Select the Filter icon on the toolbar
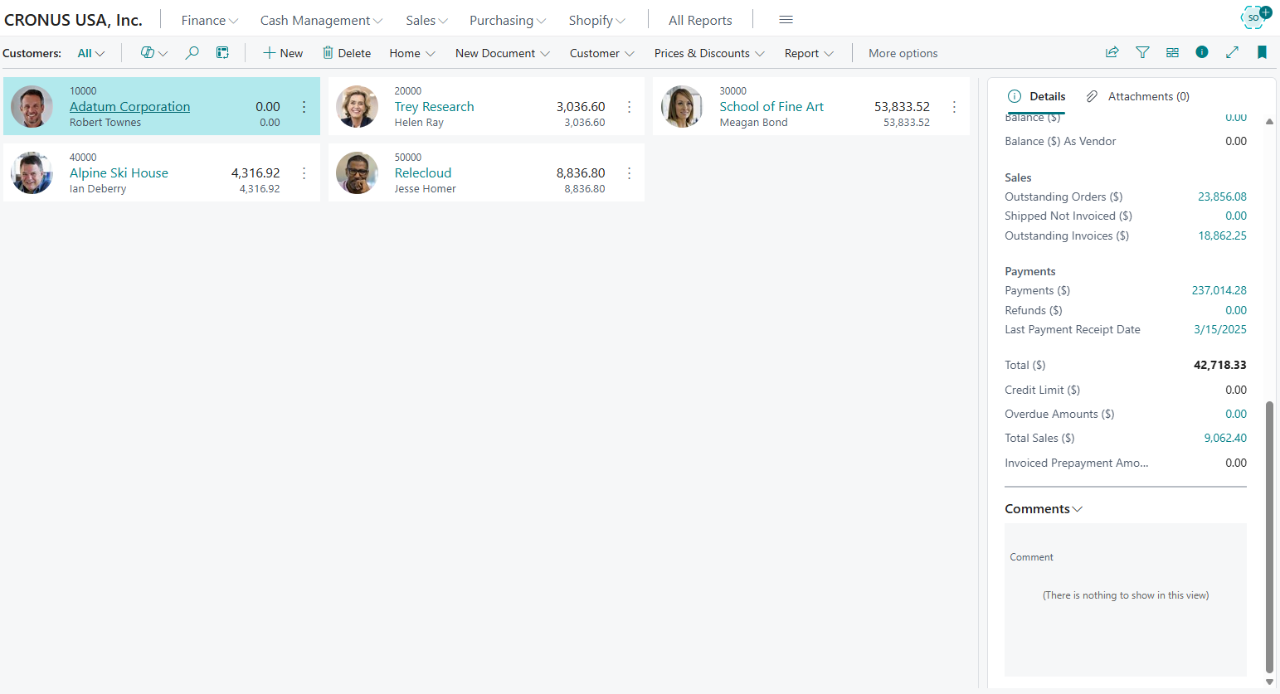 tap(1142, 52)
